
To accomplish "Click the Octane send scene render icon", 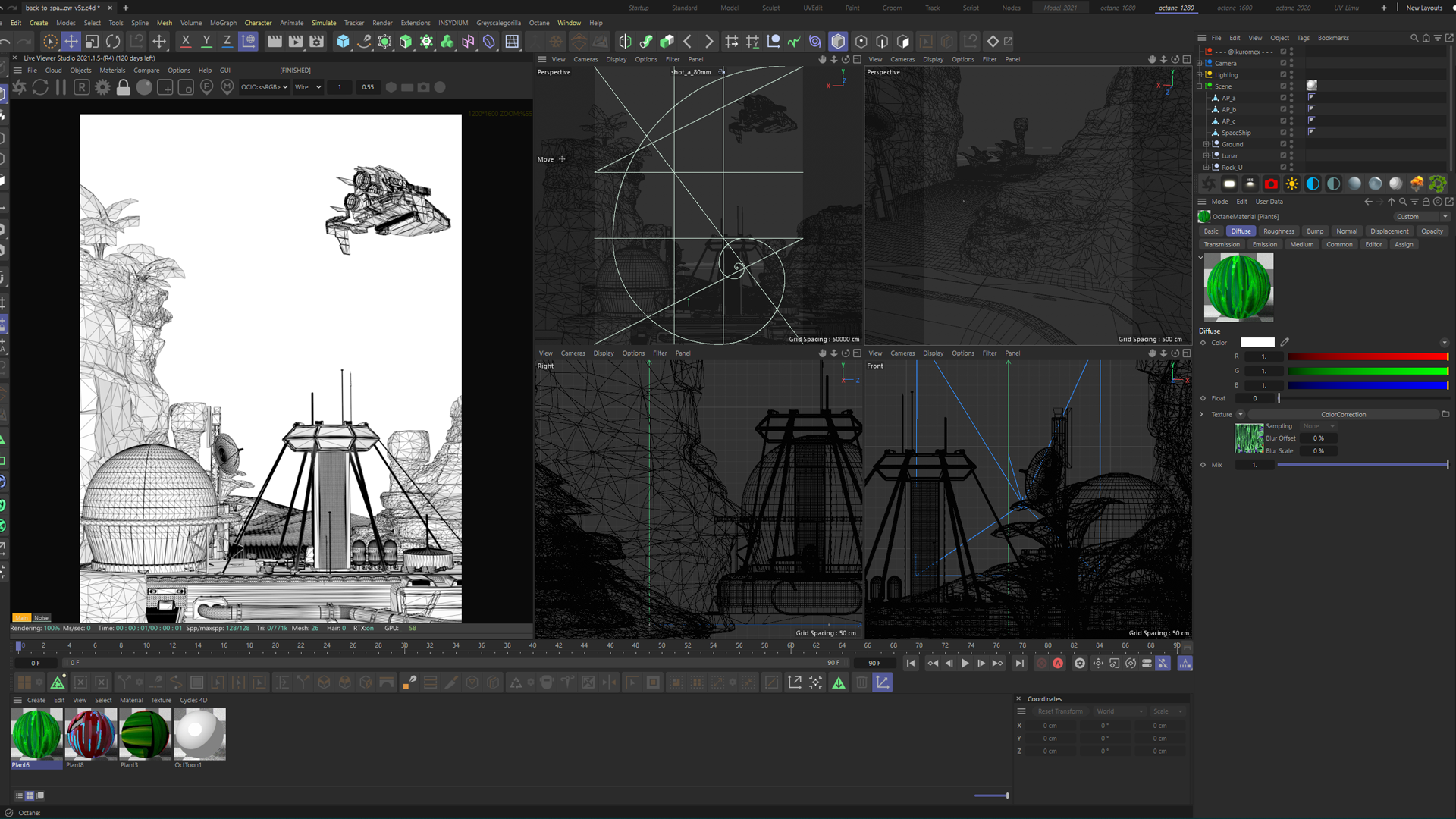I will [19, 87].
